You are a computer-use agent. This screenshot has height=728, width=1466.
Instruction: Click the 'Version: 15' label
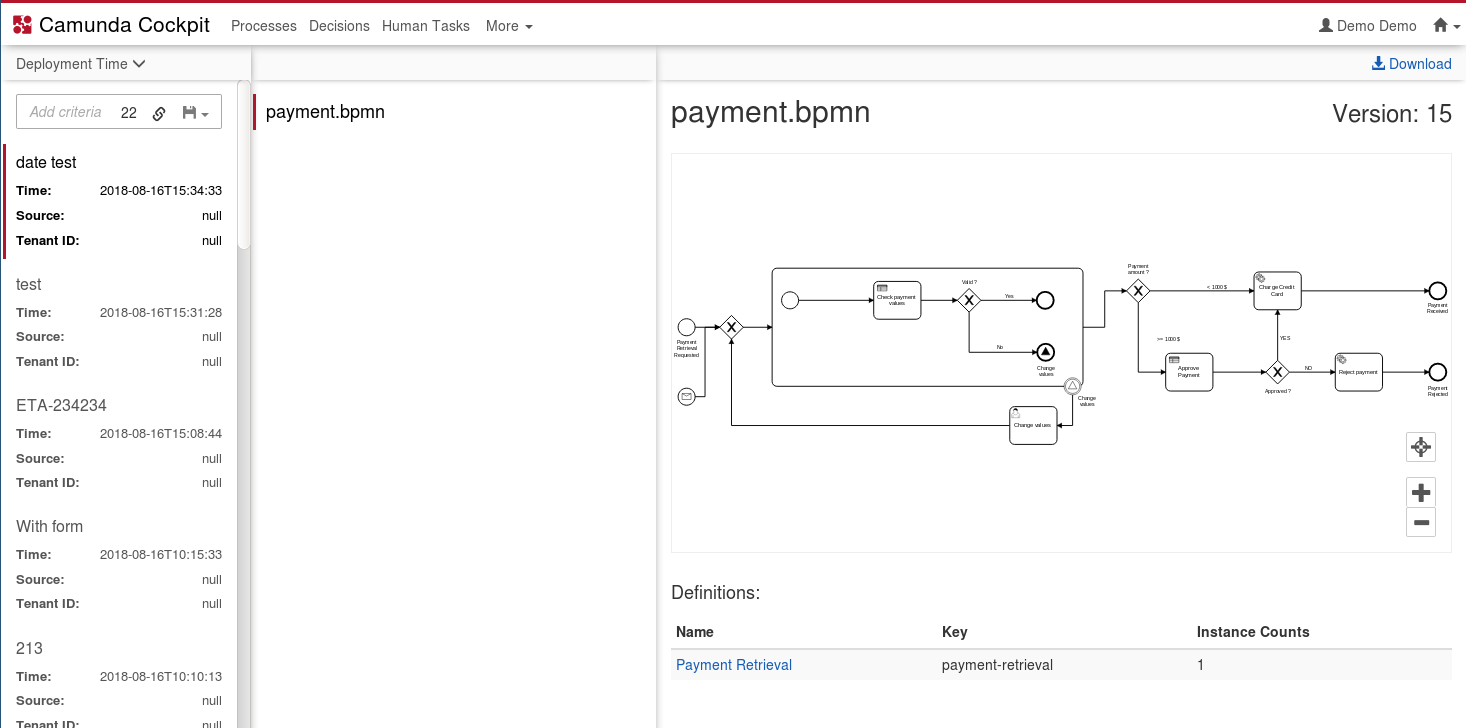coord(1392,114)
